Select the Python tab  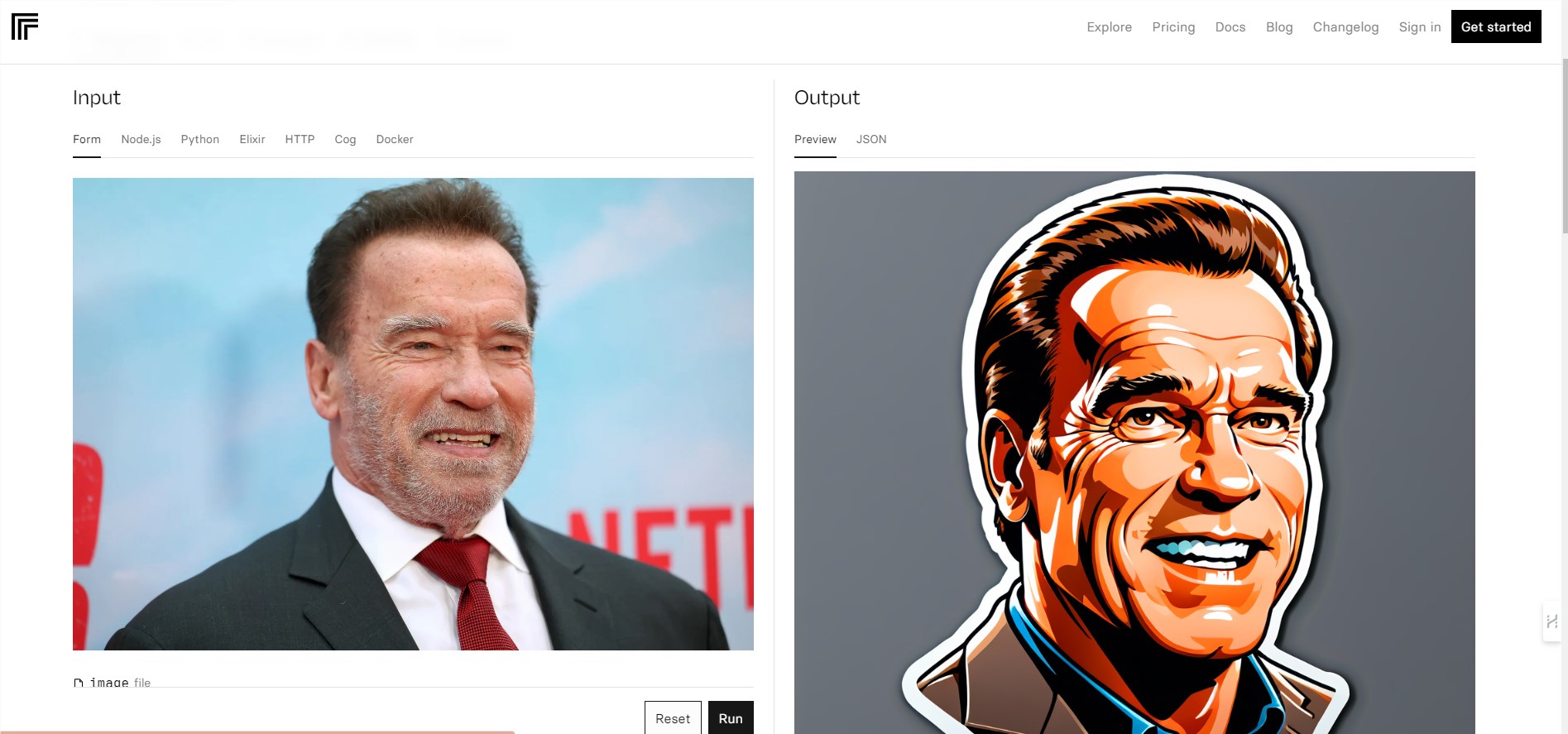pos(200,139)
